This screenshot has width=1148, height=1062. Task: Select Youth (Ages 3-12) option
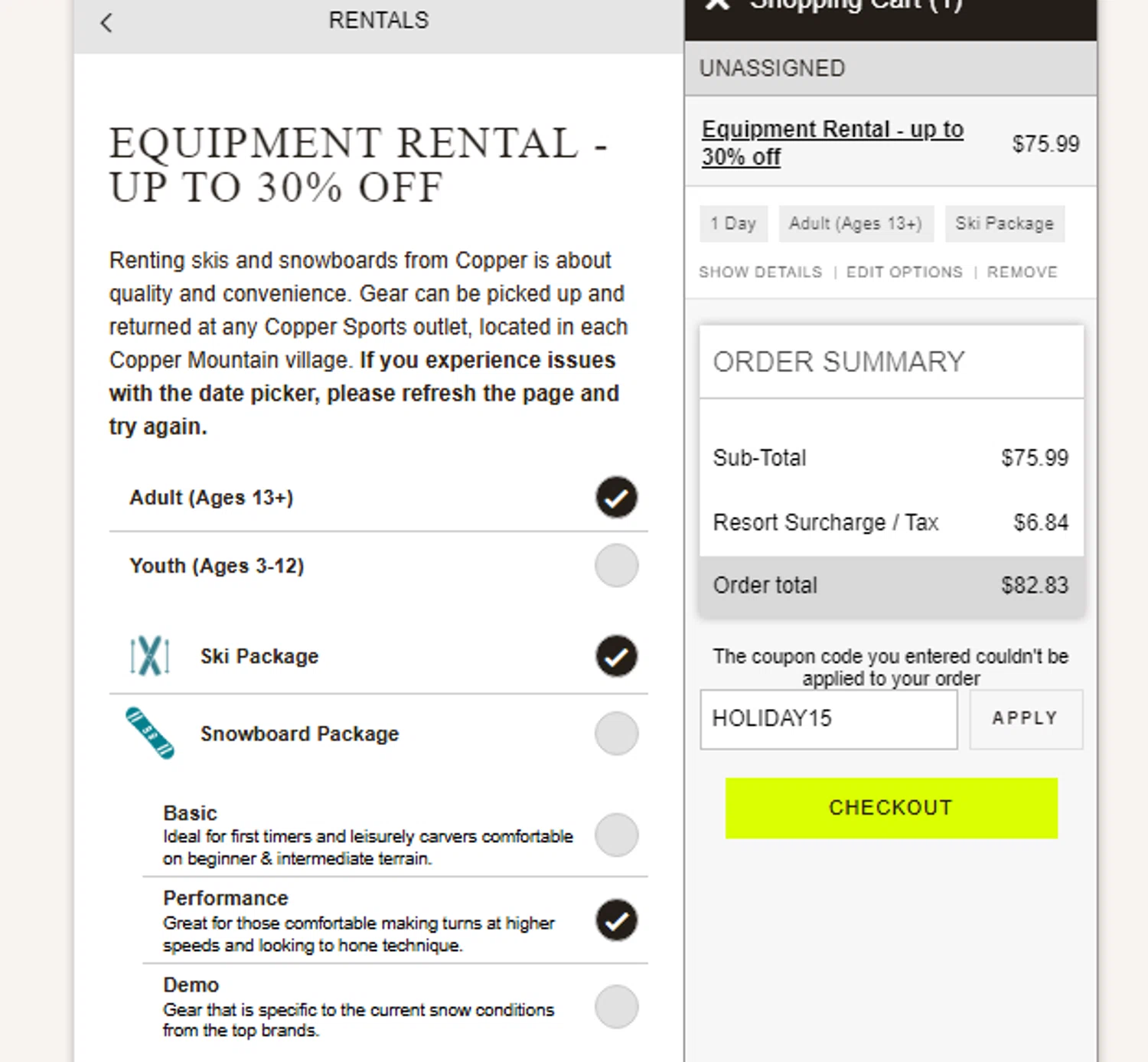coord(616,566)
